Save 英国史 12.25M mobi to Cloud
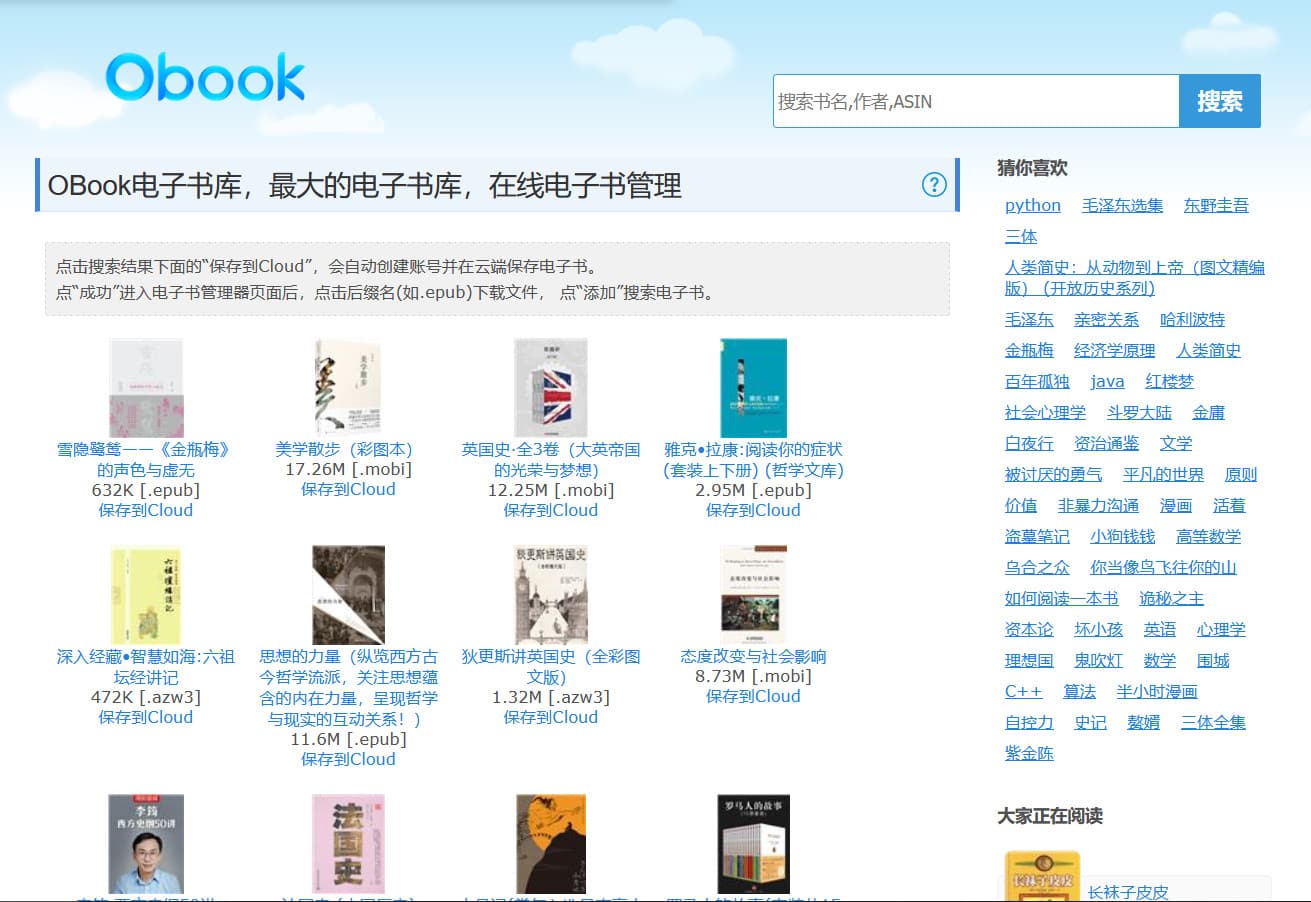This screenshot has height=902, width=1311. 550,510
